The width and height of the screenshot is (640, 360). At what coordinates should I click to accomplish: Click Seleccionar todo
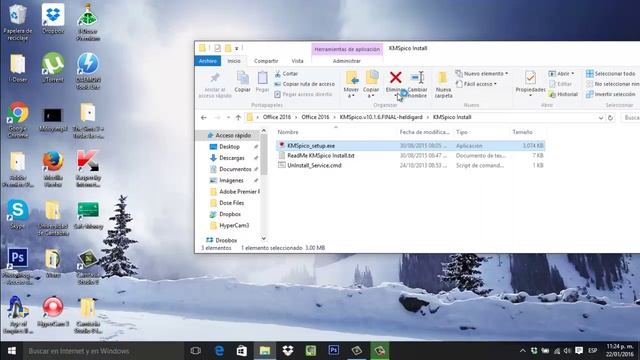(611, 74)
